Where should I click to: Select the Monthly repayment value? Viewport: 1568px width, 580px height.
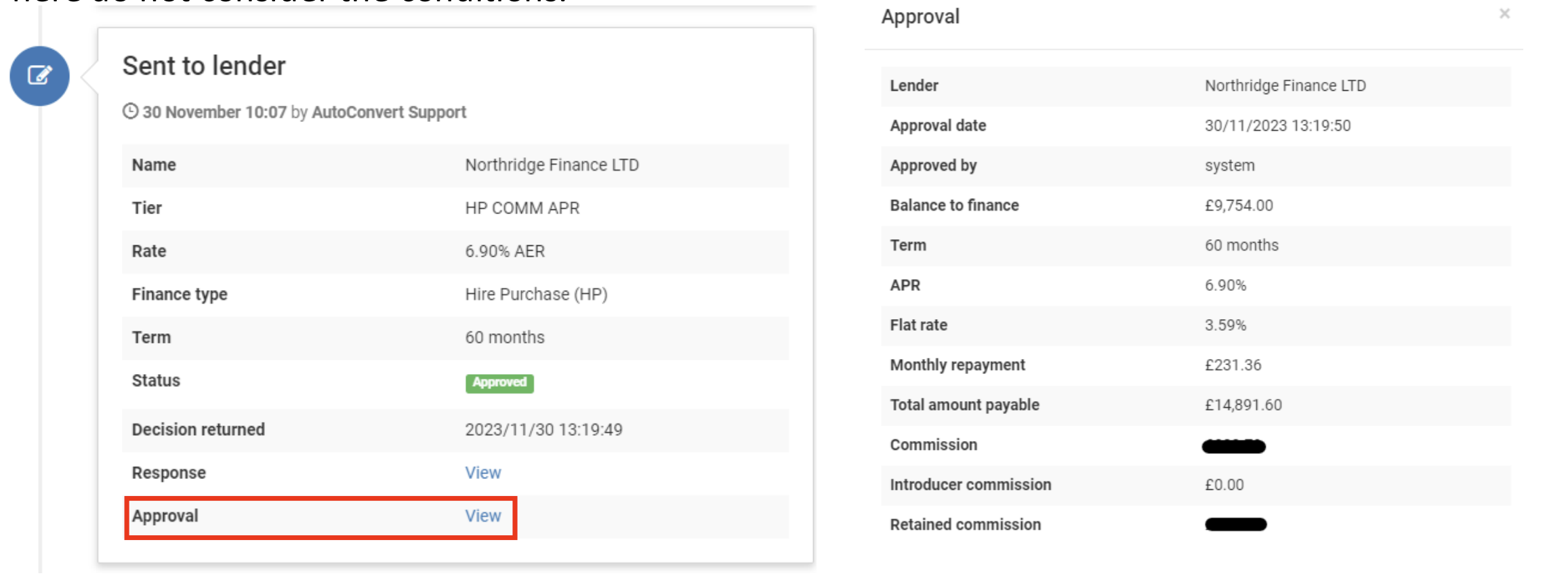point(1234,365)
